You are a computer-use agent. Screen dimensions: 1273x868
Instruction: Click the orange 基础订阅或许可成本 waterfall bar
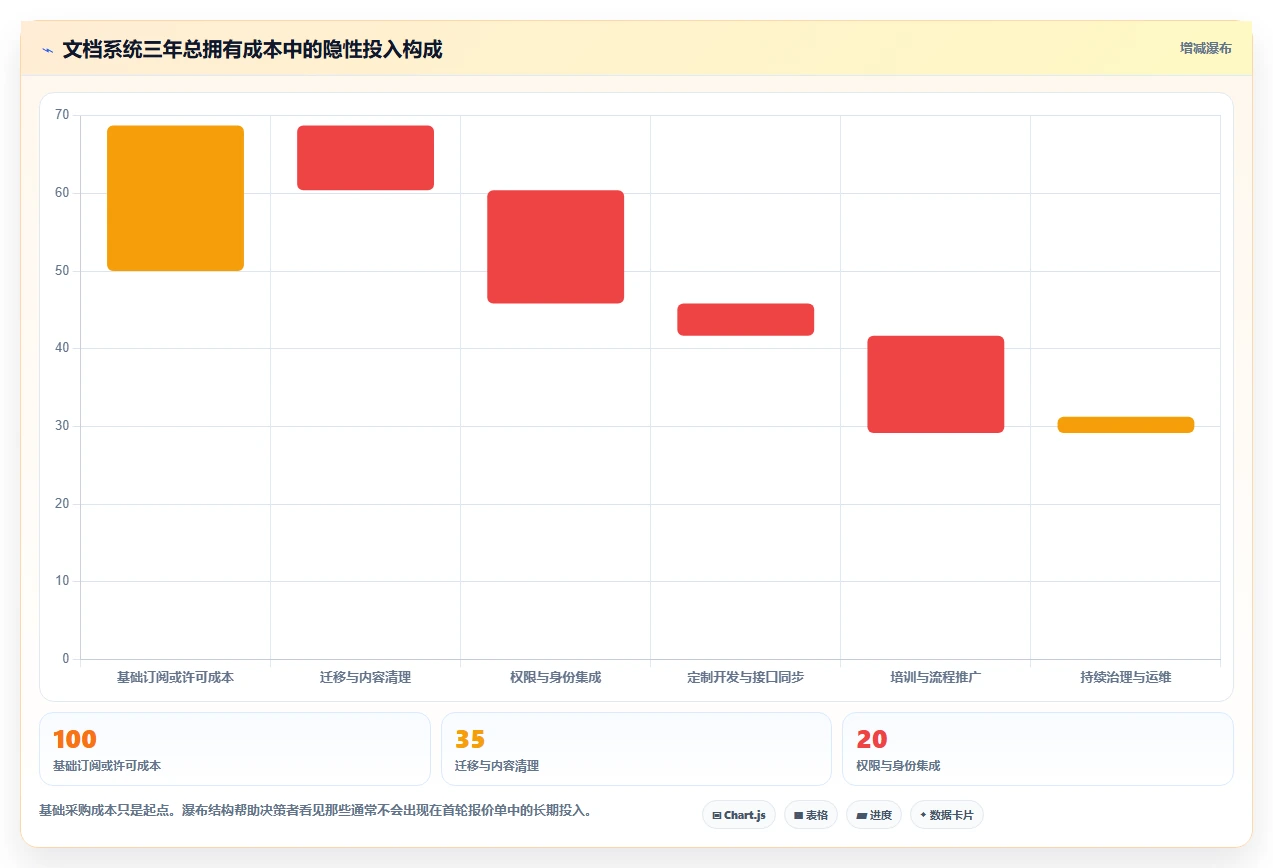[x=175, y=198]
